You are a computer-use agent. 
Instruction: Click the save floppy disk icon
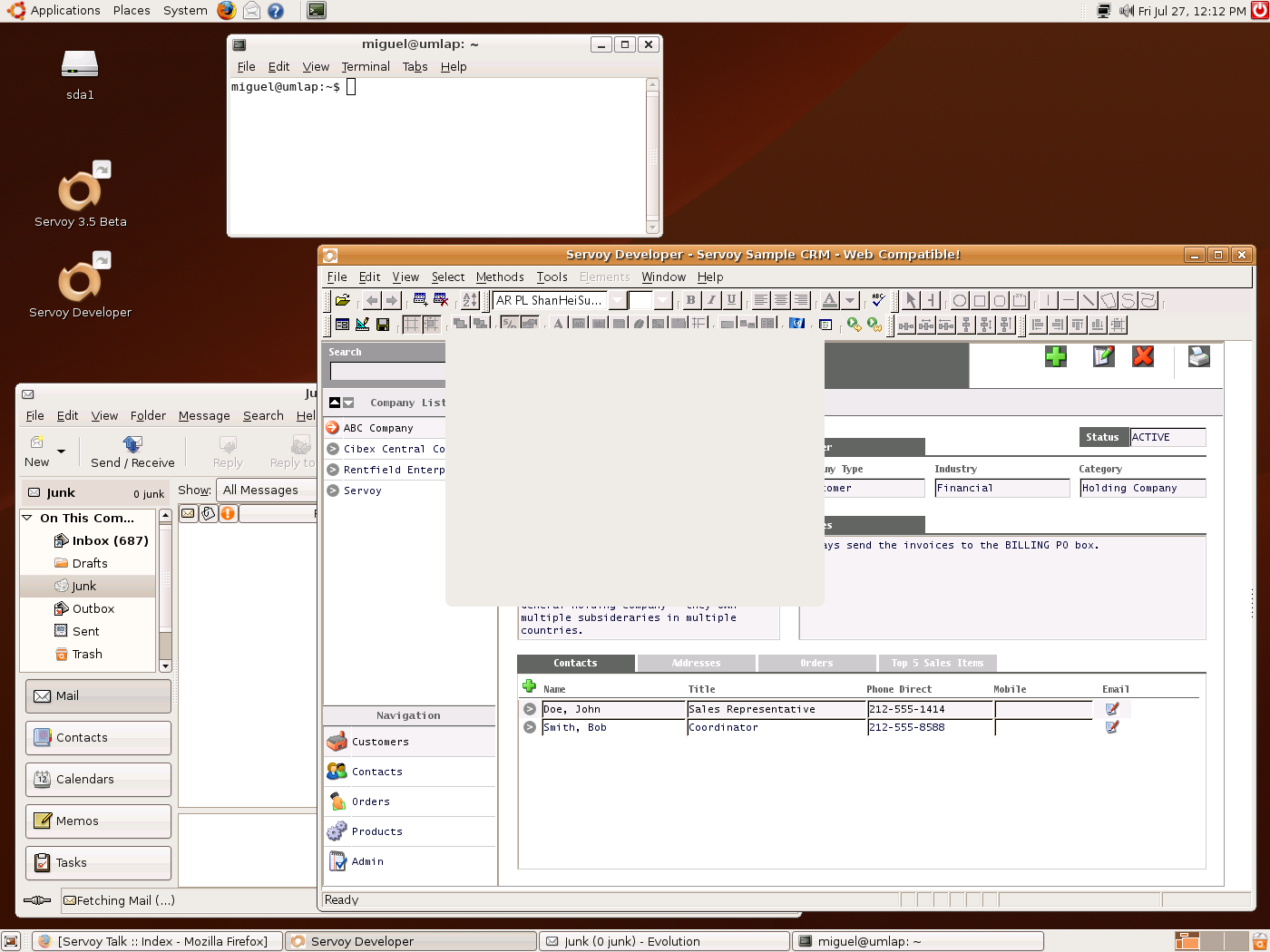(x=383, y=324)
